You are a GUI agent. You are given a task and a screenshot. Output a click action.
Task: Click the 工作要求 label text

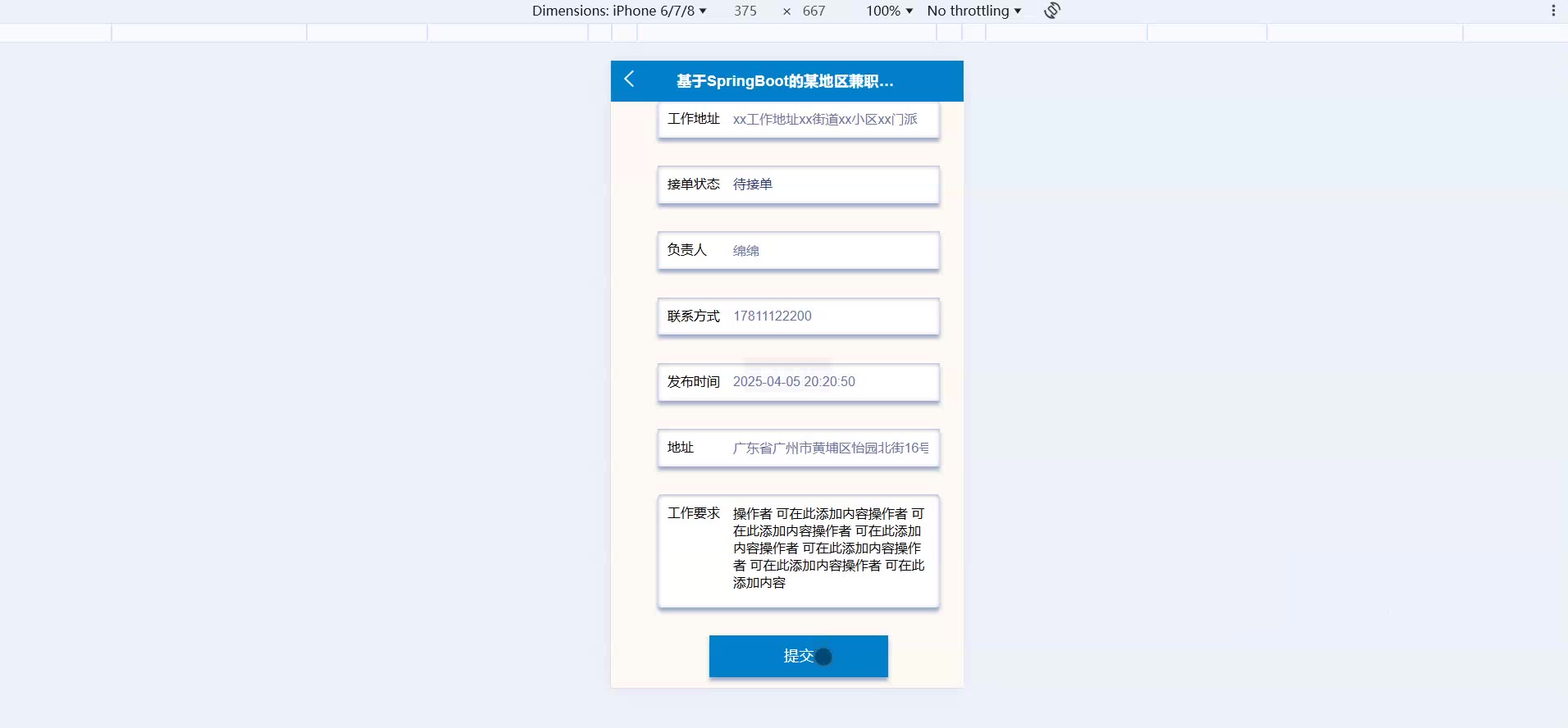click(x=694, y=513)
